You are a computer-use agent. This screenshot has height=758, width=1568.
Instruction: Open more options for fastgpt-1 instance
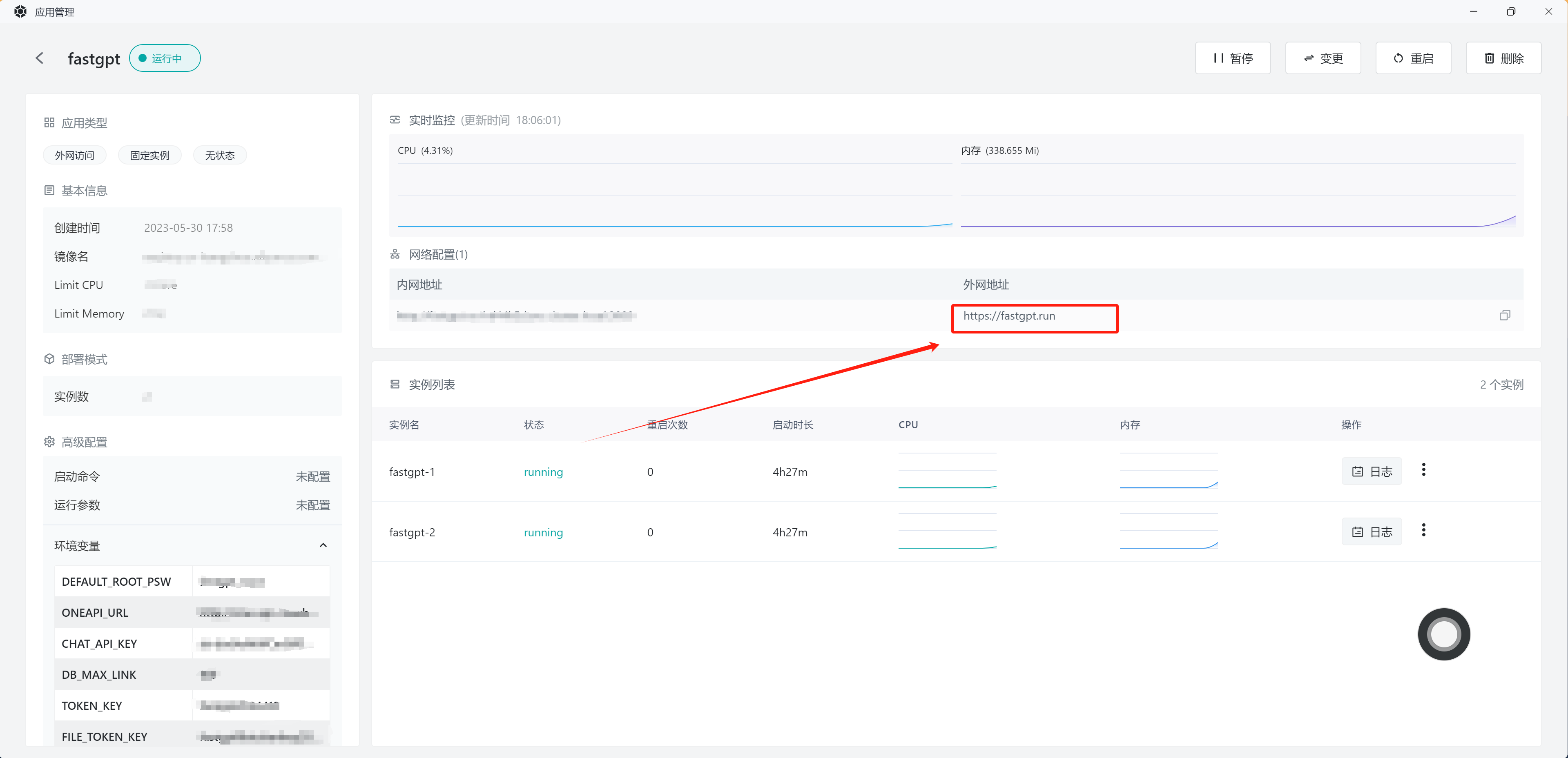click(x=1423, y=470)
